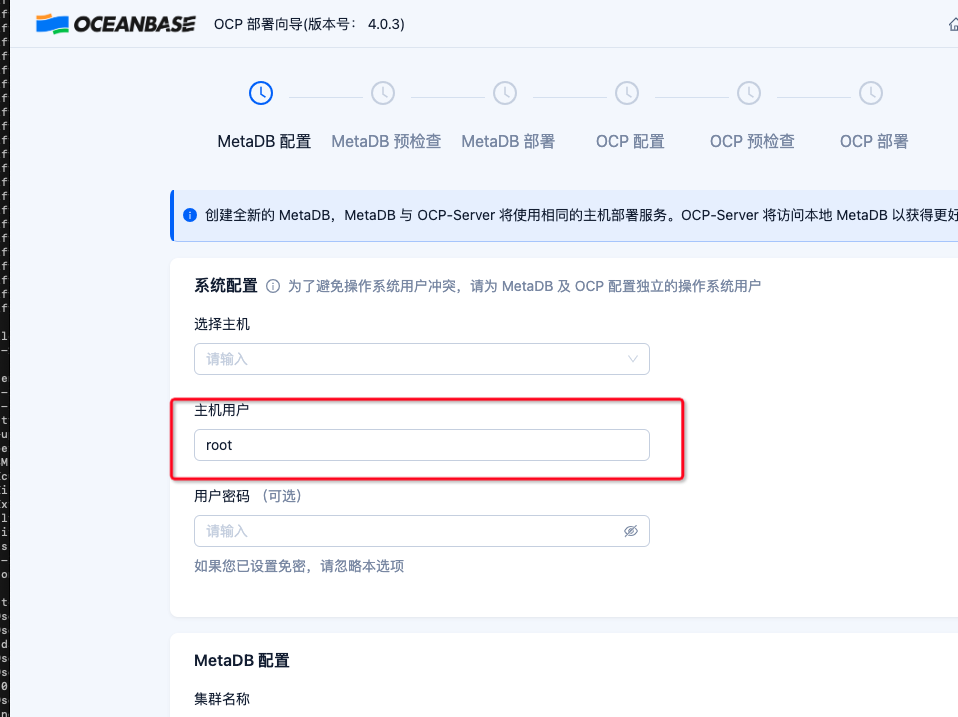The width and height of the screenshot is (958, 717).
Task: Select the OCP 部署 step label
Action: (874, 142)
